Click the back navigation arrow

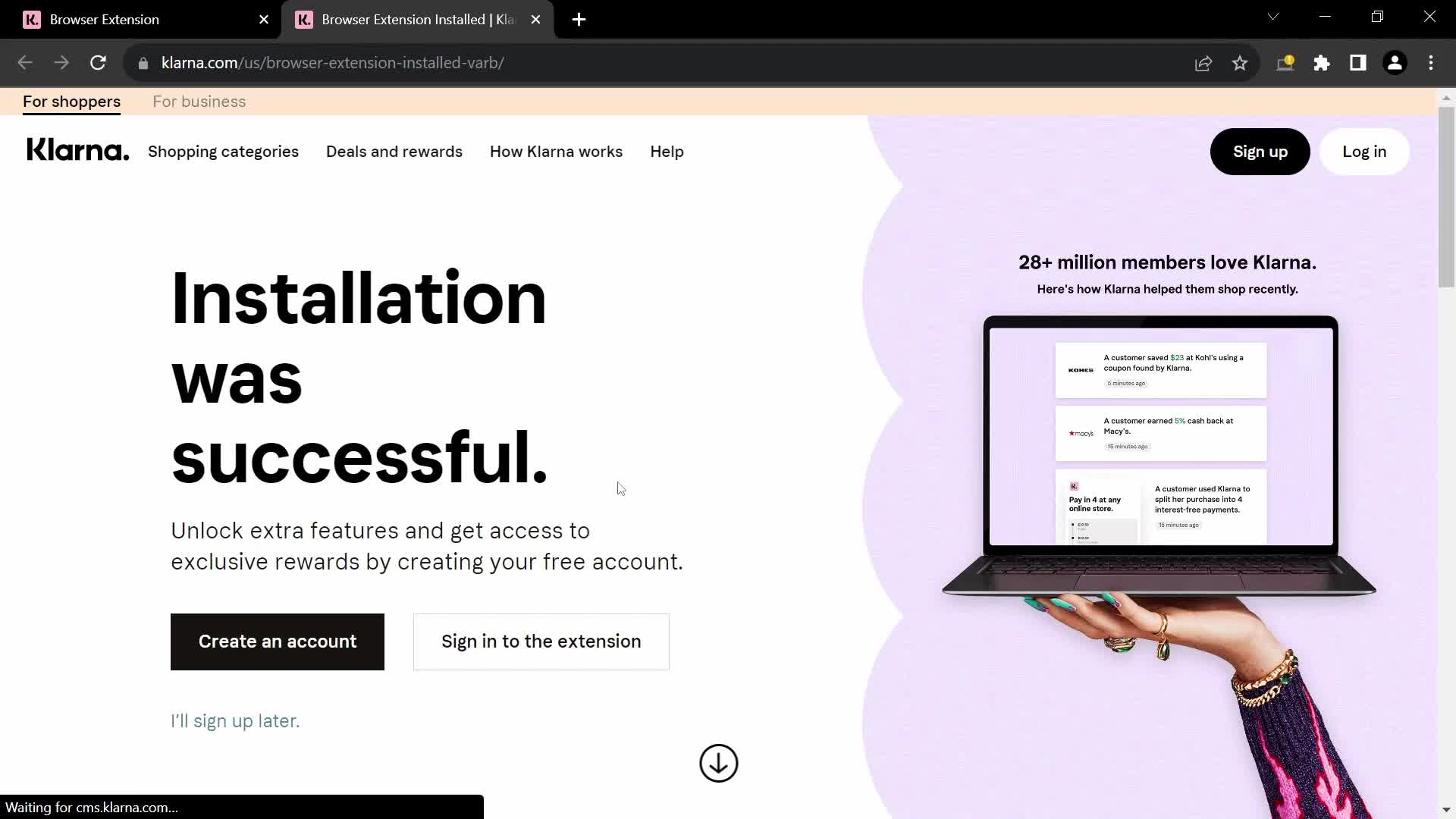pos(24,62)
